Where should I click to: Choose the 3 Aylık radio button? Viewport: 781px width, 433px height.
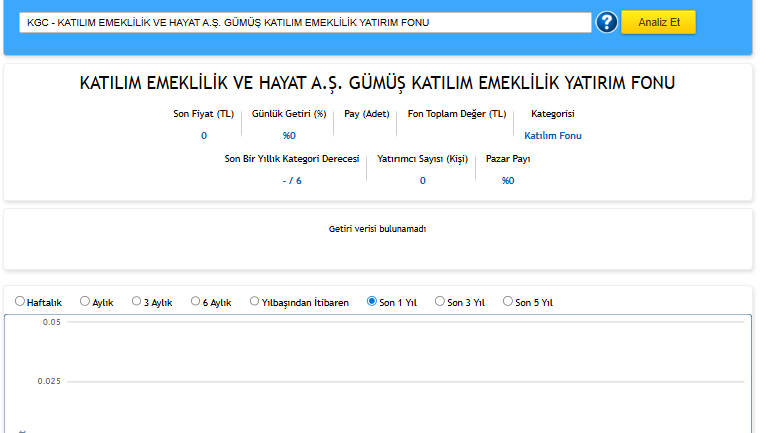(x=136, y=301)
